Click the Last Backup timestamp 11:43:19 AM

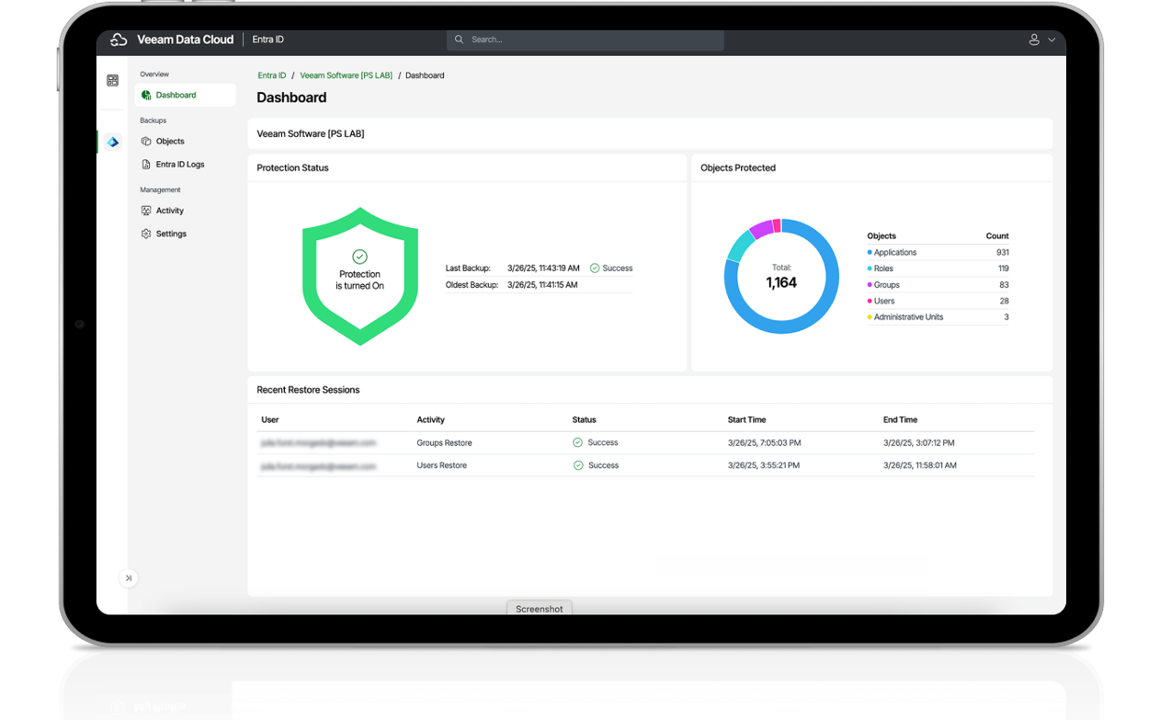point(543,268)
